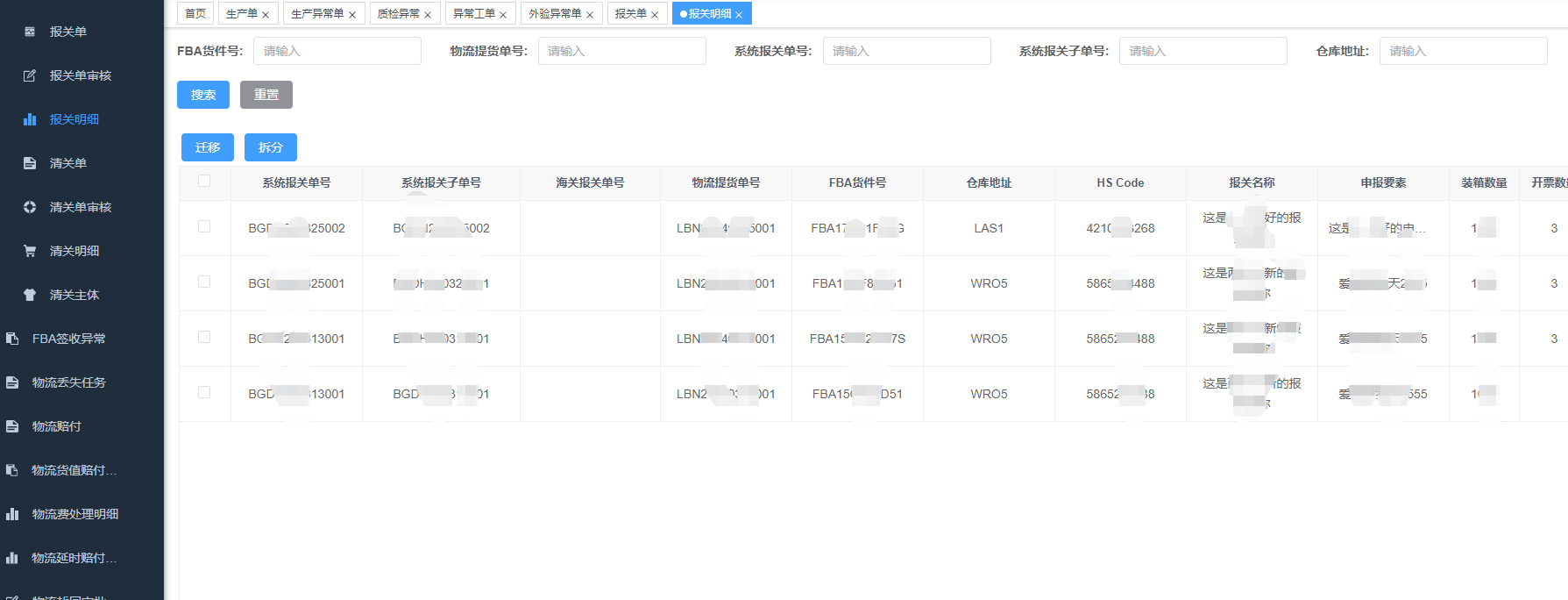Click the 迁移 button
Viewport: 1568px width, 600px height.
point(208,147)
